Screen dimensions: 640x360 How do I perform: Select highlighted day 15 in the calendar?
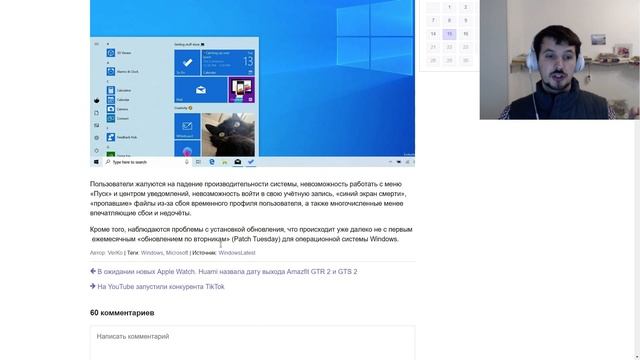coord(449,34)
